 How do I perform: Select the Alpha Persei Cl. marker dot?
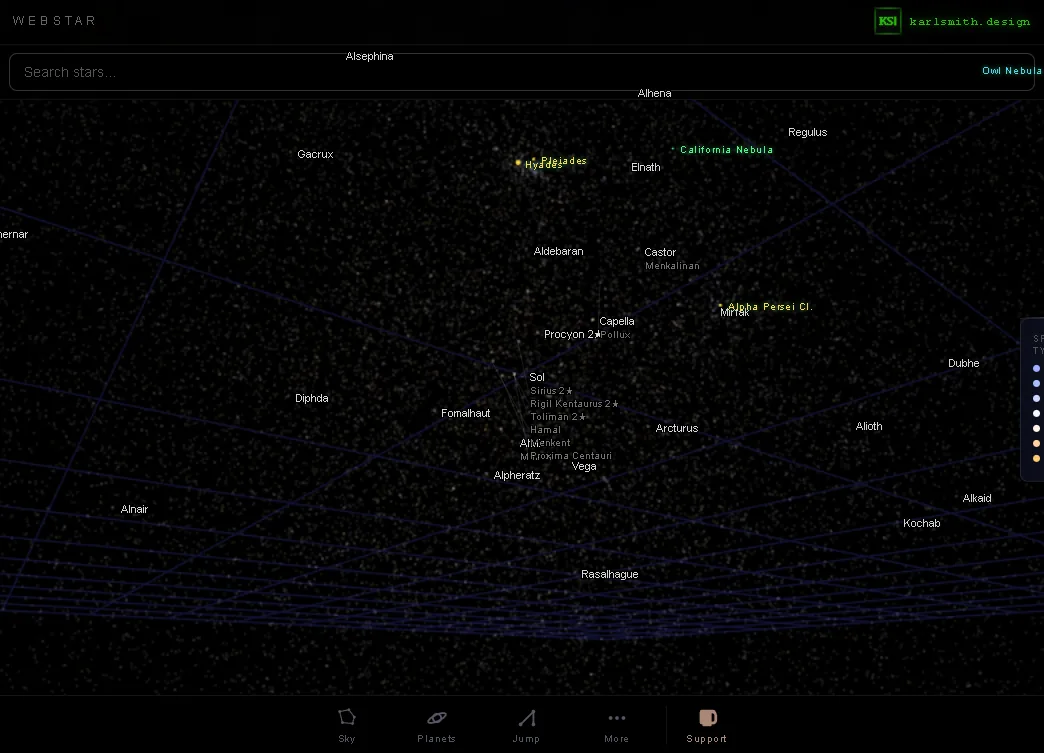tap(720, 306)
